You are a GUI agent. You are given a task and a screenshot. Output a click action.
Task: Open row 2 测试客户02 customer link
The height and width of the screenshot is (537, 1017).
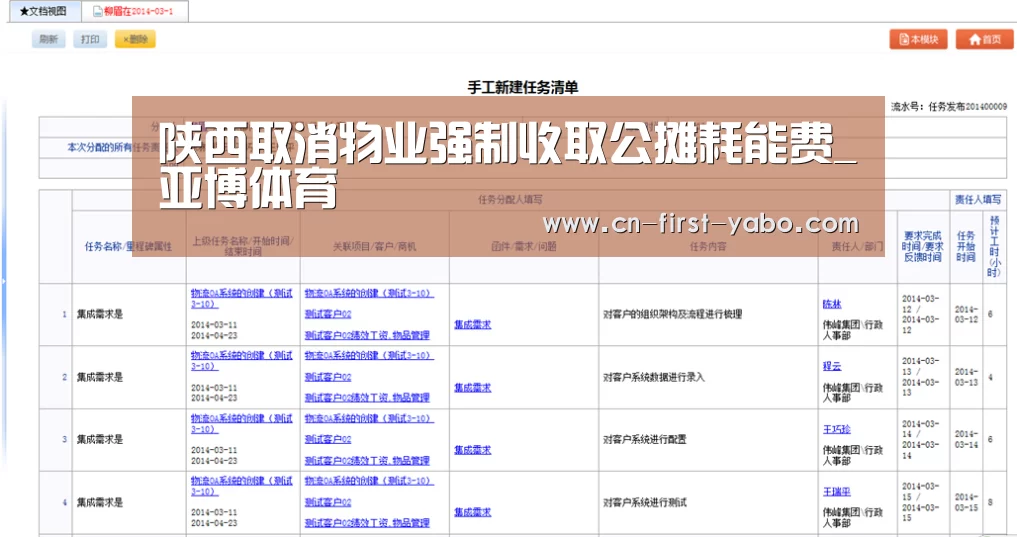tap(328, 377)
